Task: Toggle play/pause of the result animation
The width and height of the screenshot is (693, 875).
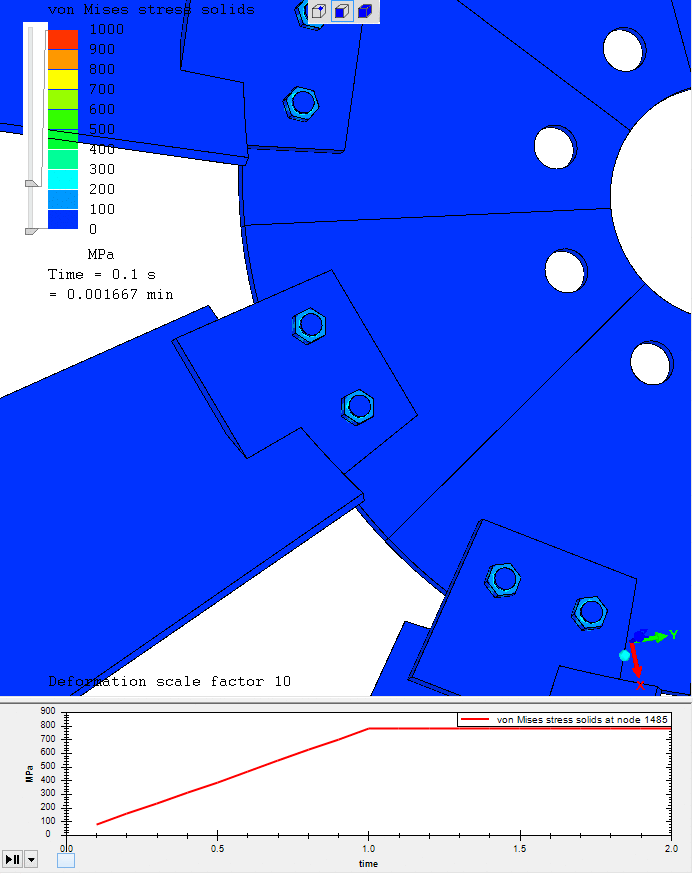Action: click(12, 859)
